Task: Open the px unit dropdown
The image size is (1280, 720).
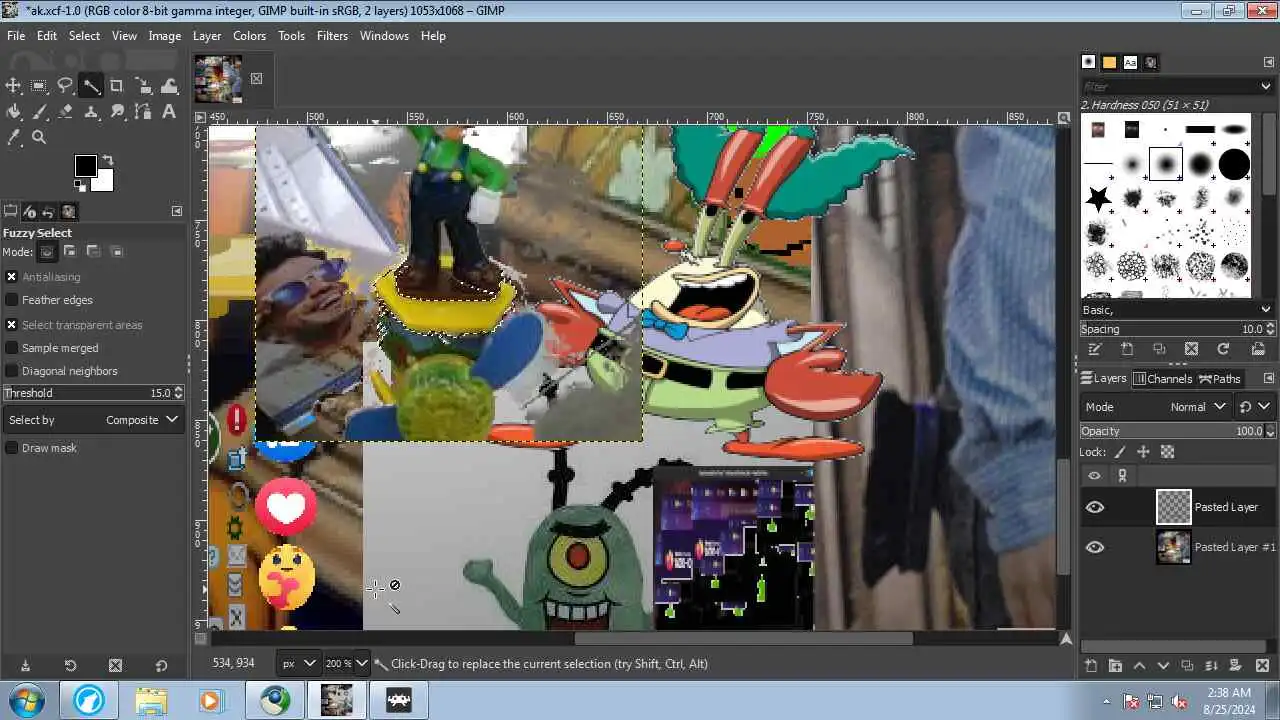Action: coord(298,663)
